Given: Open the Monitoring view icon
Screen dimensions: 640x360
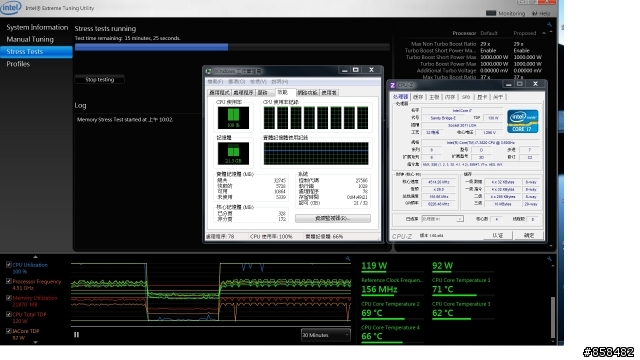Looking at the screenshot, I should point(491,13).
